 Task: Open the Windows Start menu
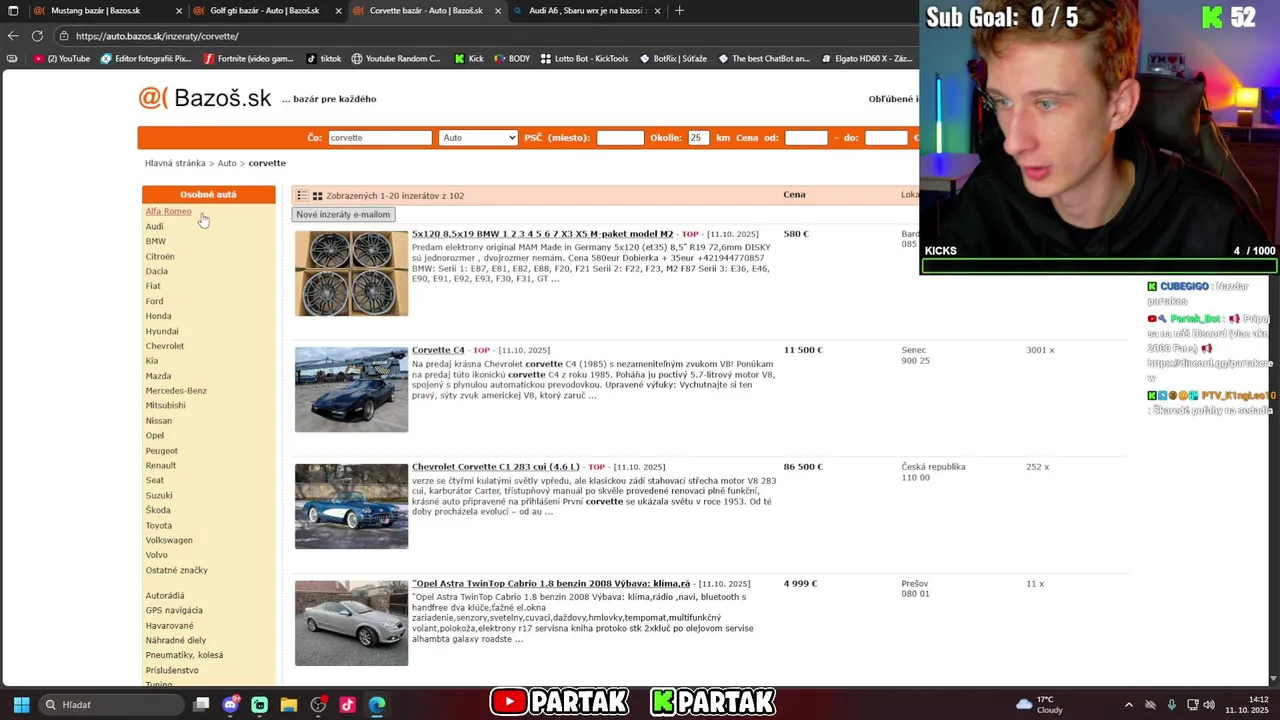pyautogui.click(x=21, y=705)
